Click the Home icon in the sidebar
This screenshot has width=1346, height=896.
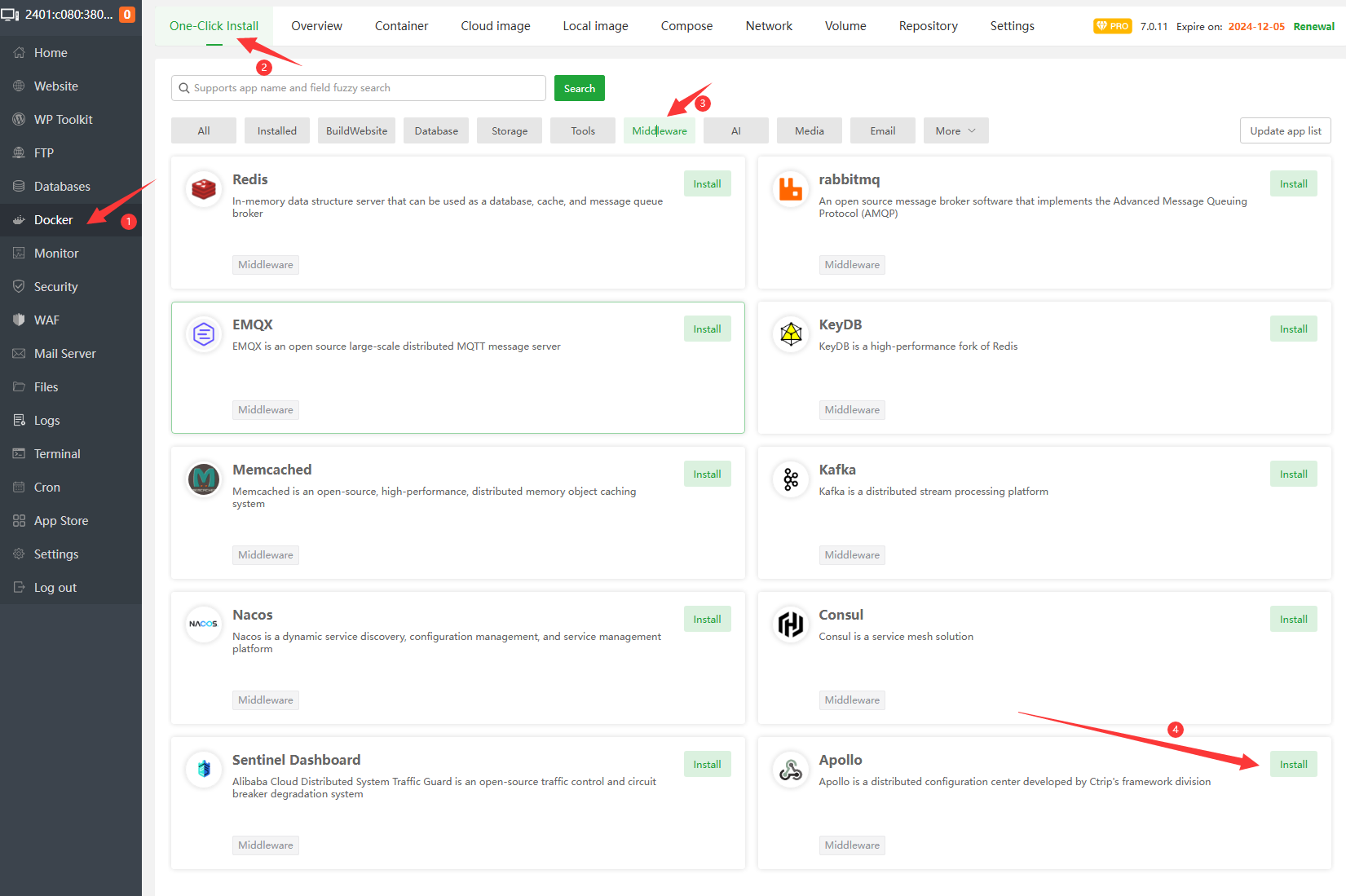(x=19, y=53)
